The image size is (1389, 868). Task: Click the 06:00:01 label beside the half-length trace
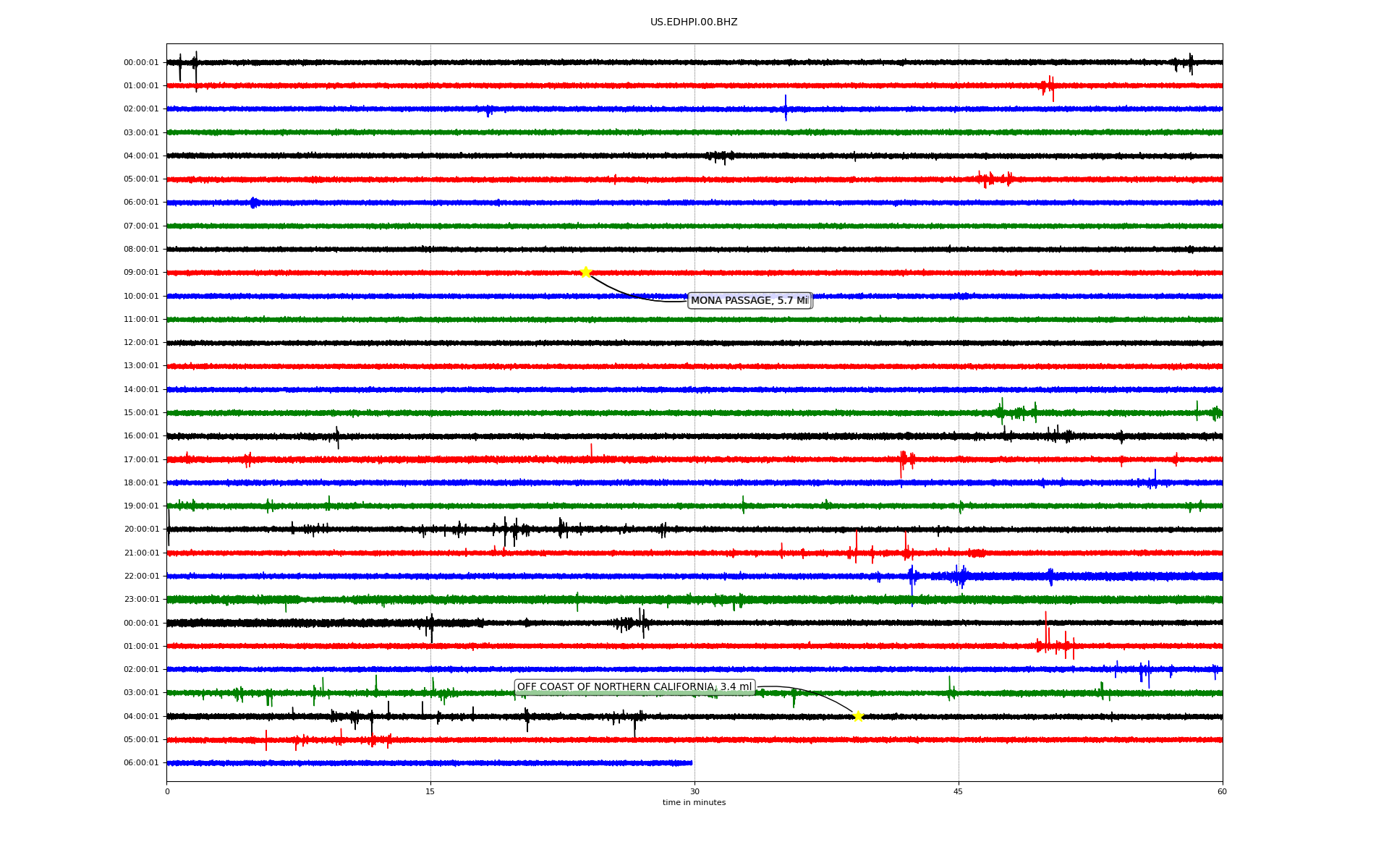point(141,763)
